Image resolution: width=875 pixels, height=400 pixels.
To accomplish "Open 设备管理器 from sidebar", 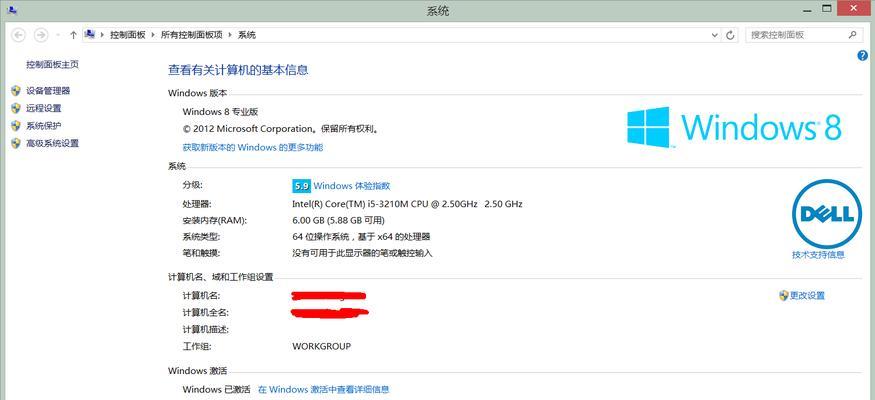I will [x=48, y=91].
